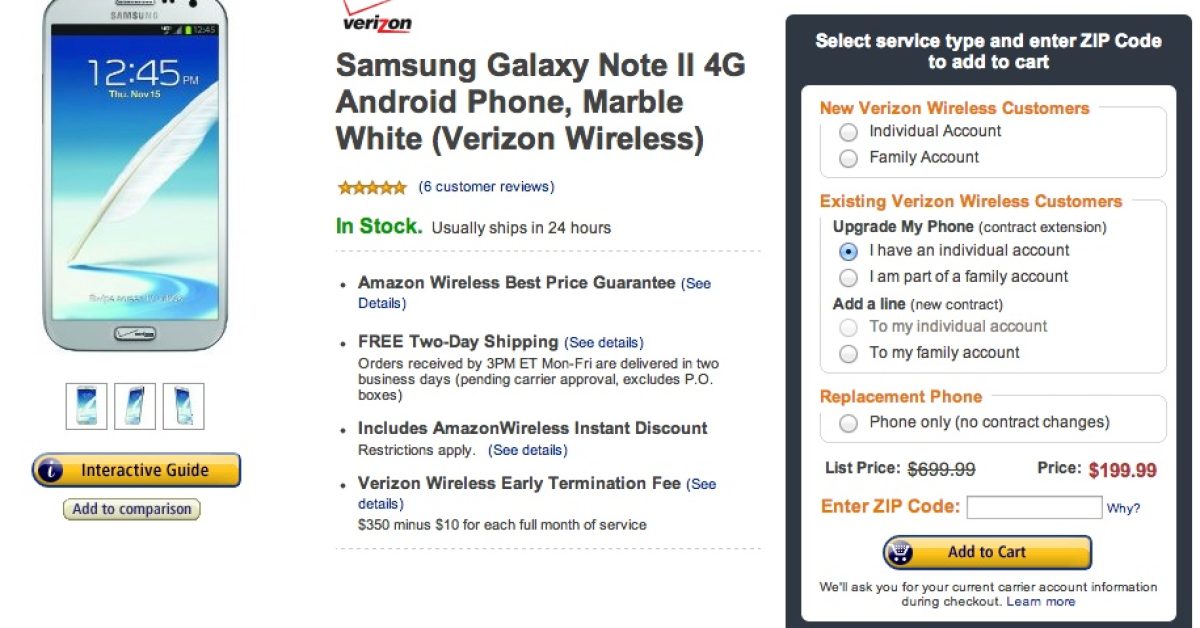Click the Verizon logo

click(x=376, y=19)
